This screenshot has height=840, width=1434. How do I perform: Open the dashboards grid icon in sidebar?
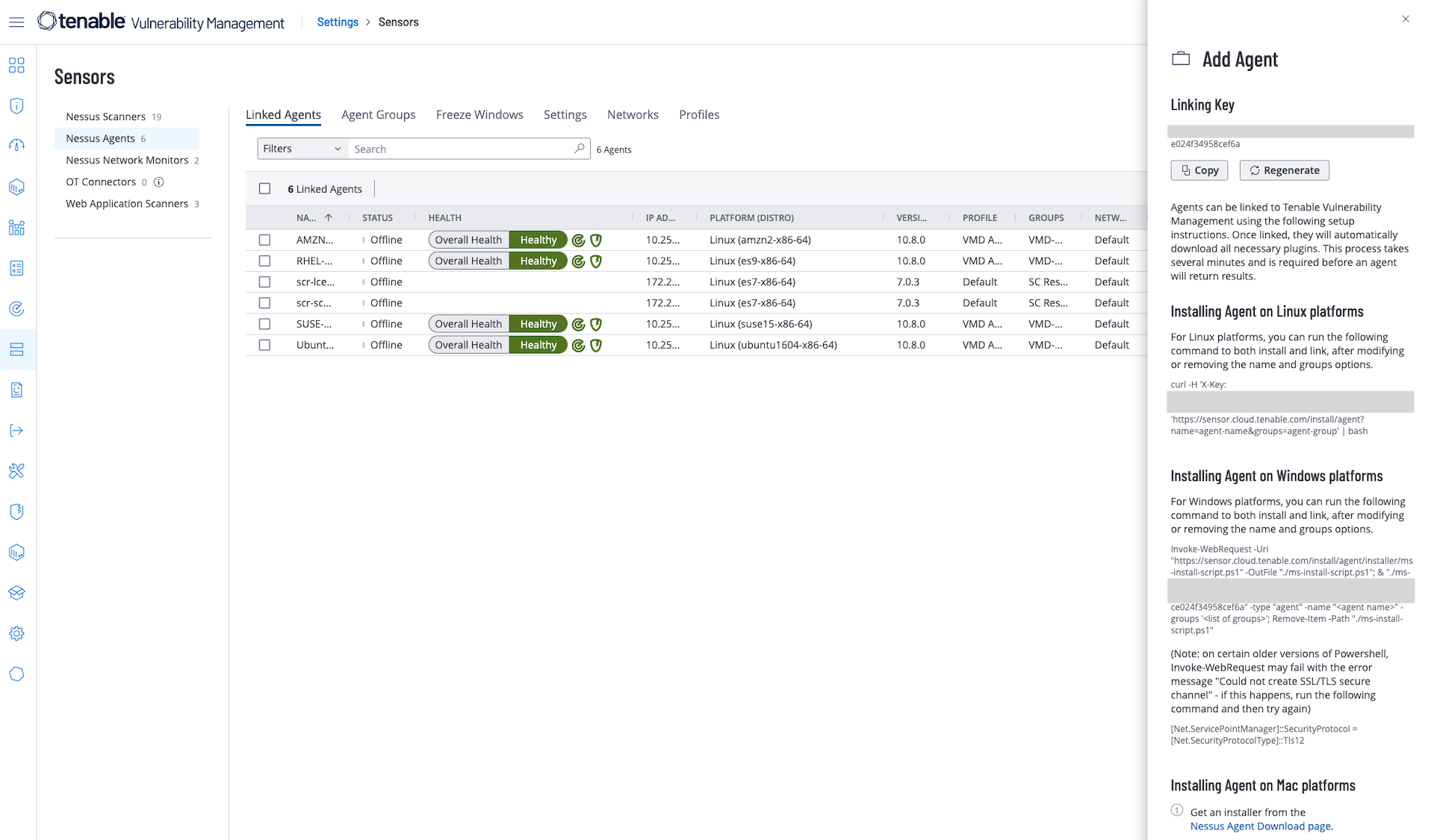click(16, 65)
